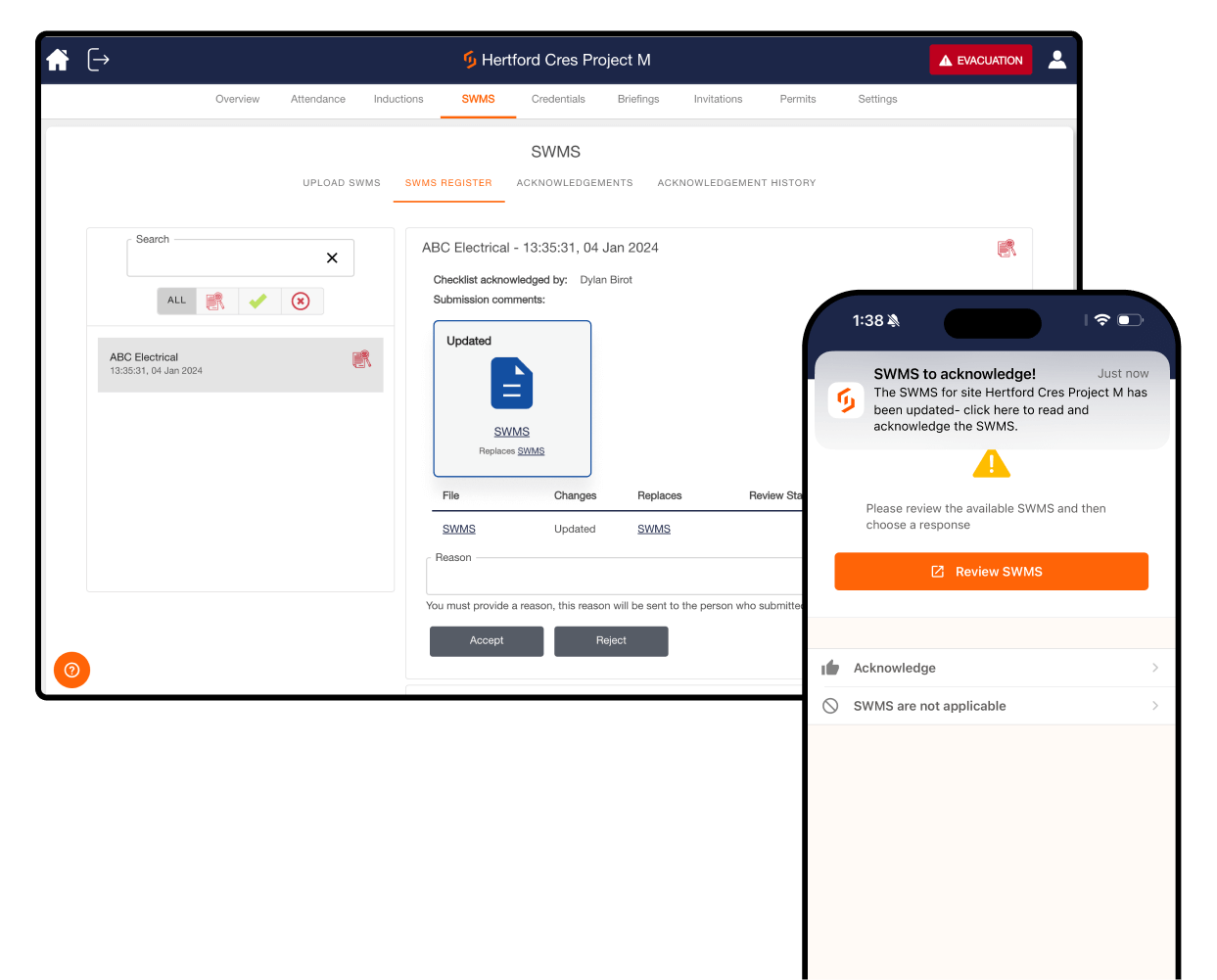1217x980 pixels.
Task: Clear the search field using the X icon
Action: 332,257
